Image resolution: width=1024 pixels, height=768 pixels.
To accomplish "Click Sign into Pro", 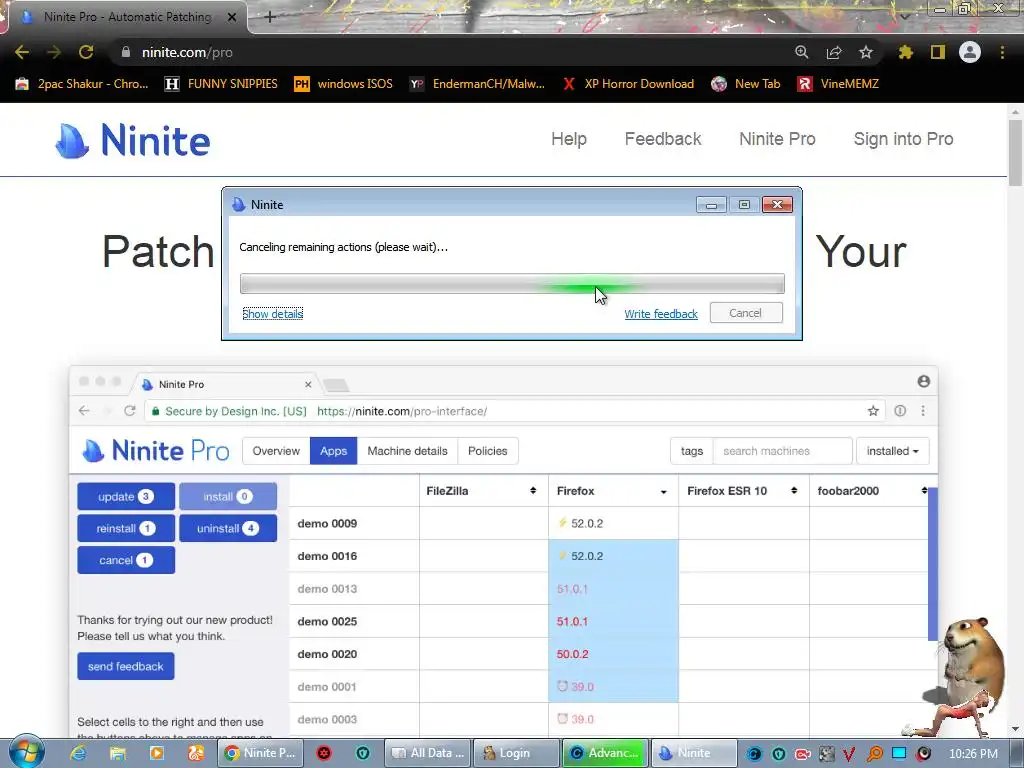I will pyautogui.click(x=903, y=139).
